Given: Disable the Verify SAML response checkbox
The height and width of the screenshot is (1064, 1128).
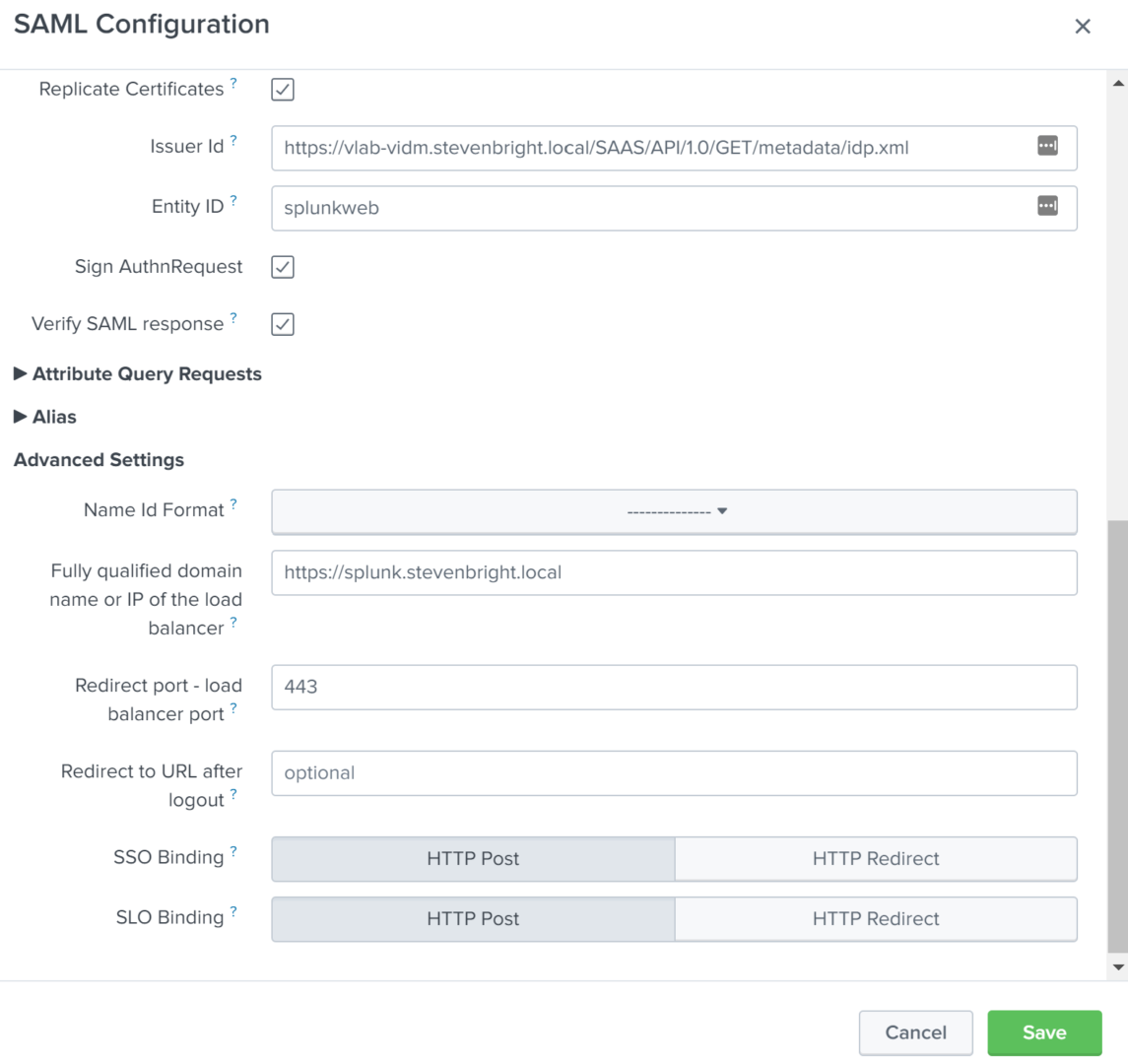Looking at the screenshot, I should click(x=283, y=324).
